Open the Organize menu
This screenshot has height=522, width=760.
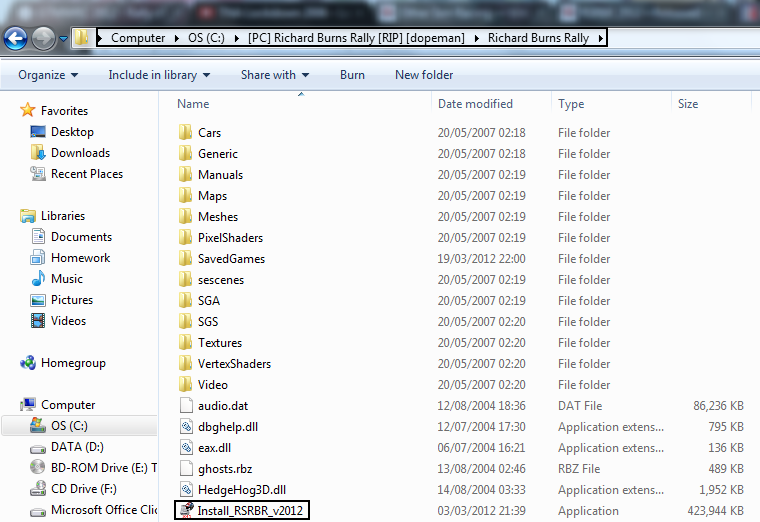click(x=48, y=75)
